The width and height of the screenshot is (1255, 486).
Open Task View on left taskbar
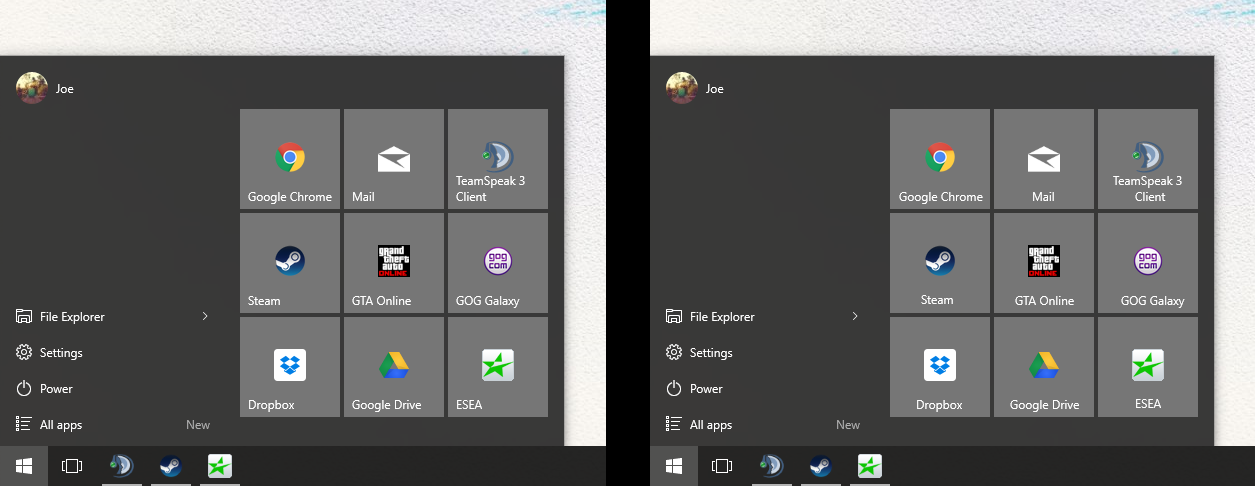pyautogui.click(x=72, y=466)
